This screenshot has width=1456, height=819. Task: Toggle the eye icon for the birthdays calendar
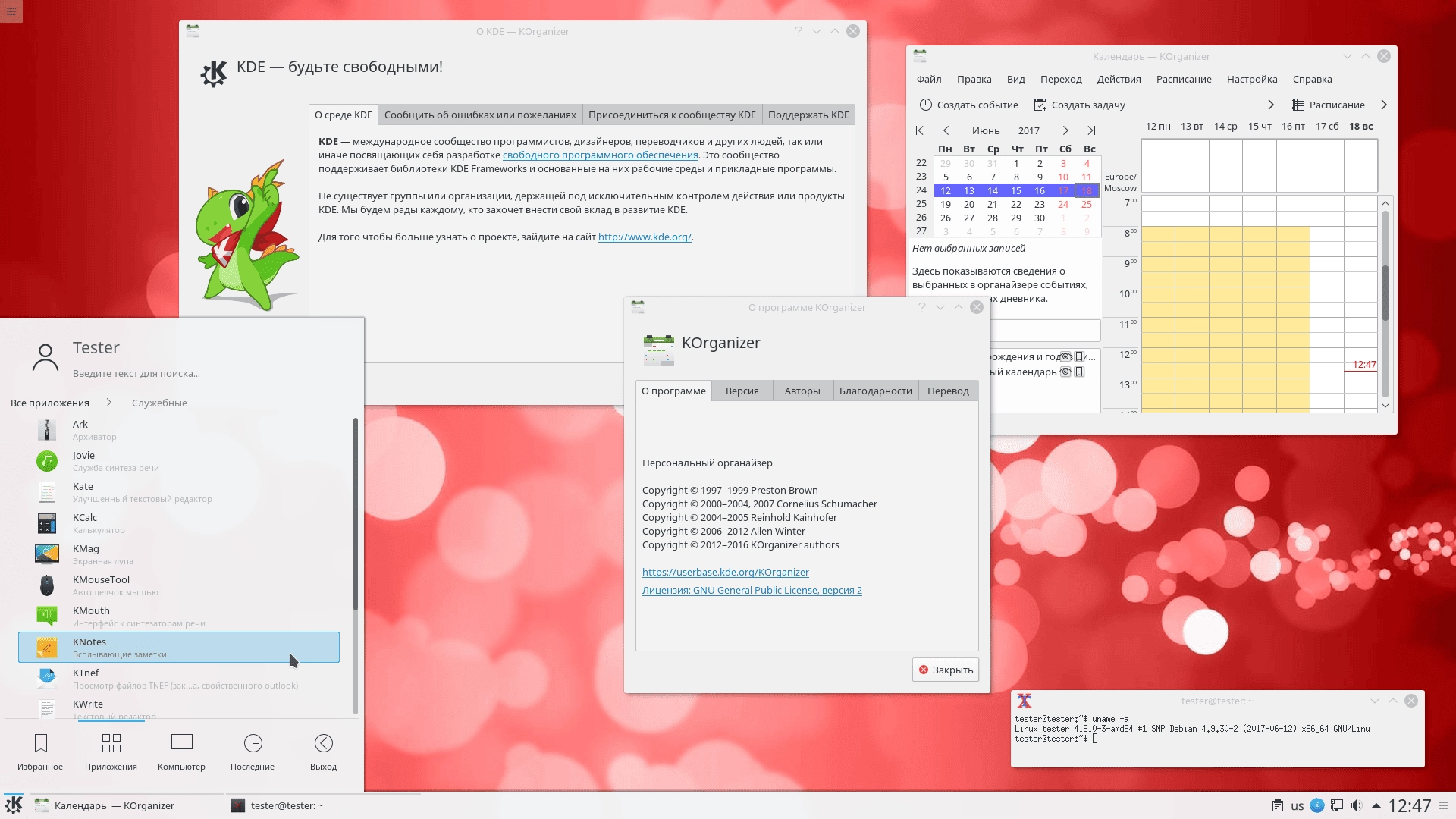click(x=1065, y=356)
